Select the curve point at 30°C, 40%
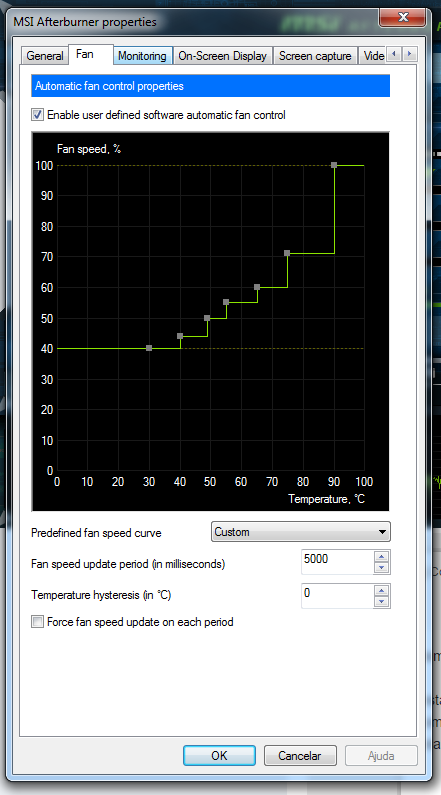 coord(149,348)
